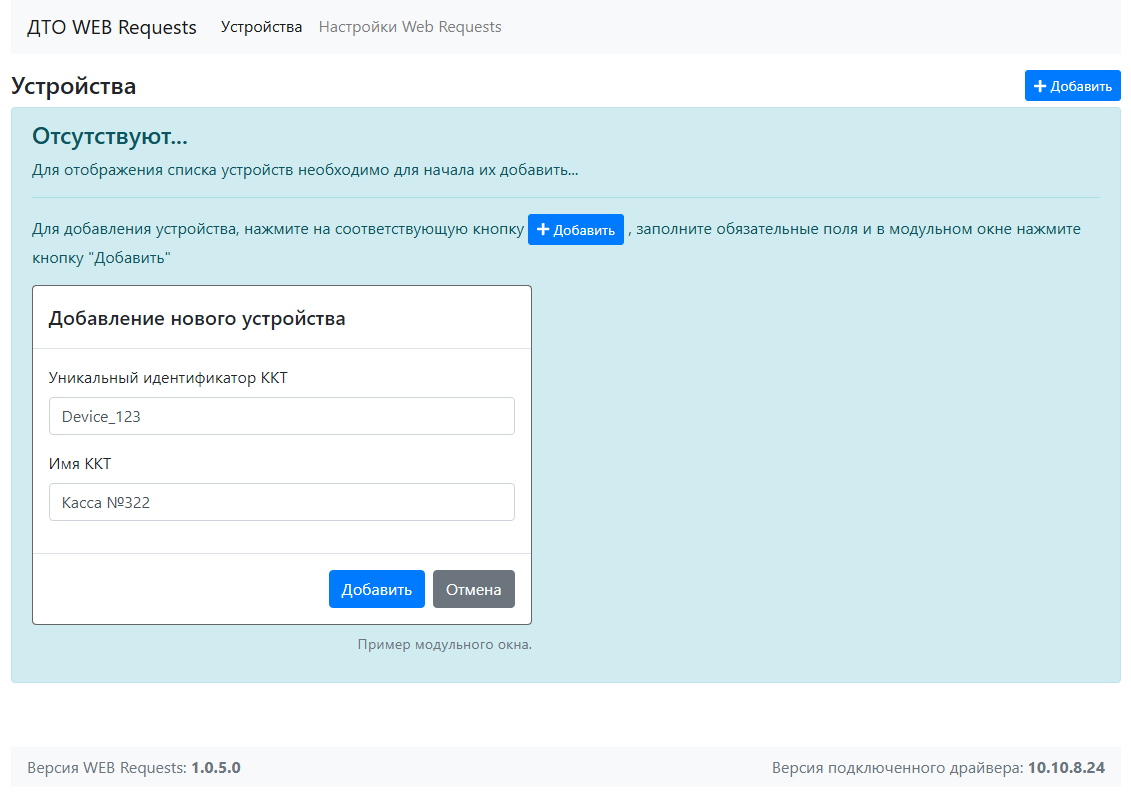The image size is (1131, 800).
Task: Click the ДТО WEB Requests brand link
Action: coord(112,27)
